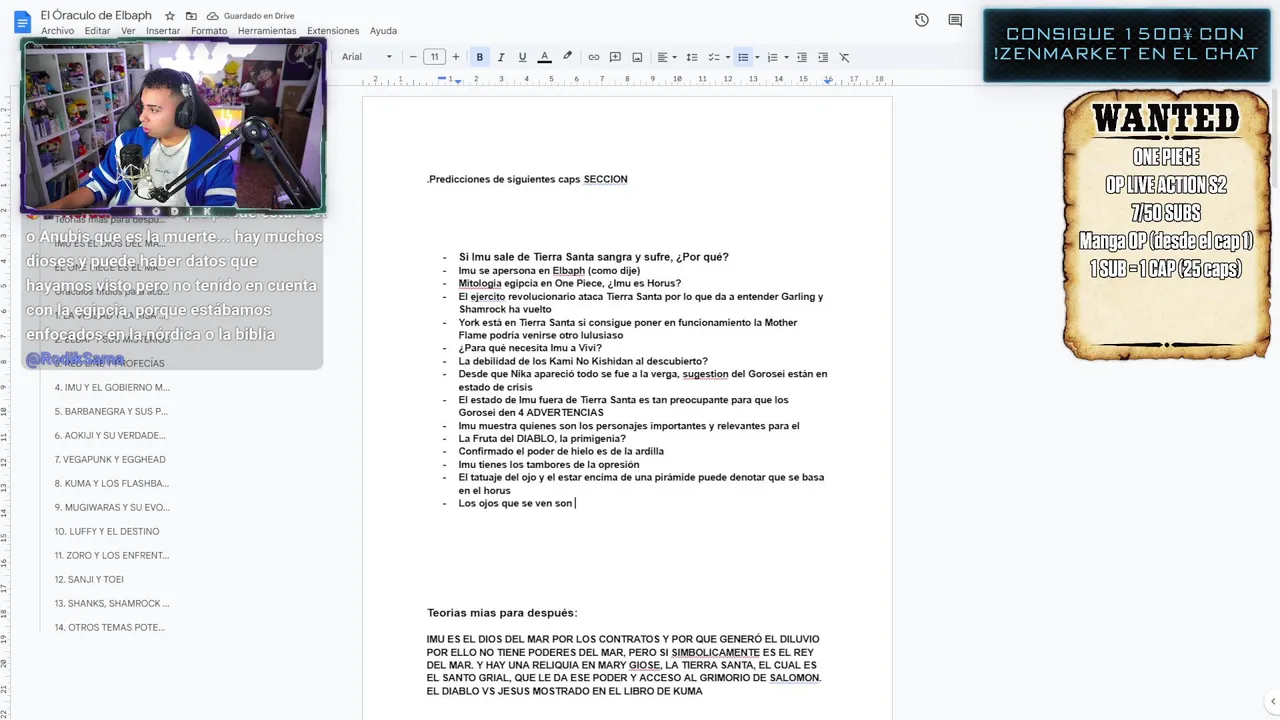The height and width of the screenshot is (720, 1280).
Task: Insert an image from the toolbar
Action: coord(637,57)
